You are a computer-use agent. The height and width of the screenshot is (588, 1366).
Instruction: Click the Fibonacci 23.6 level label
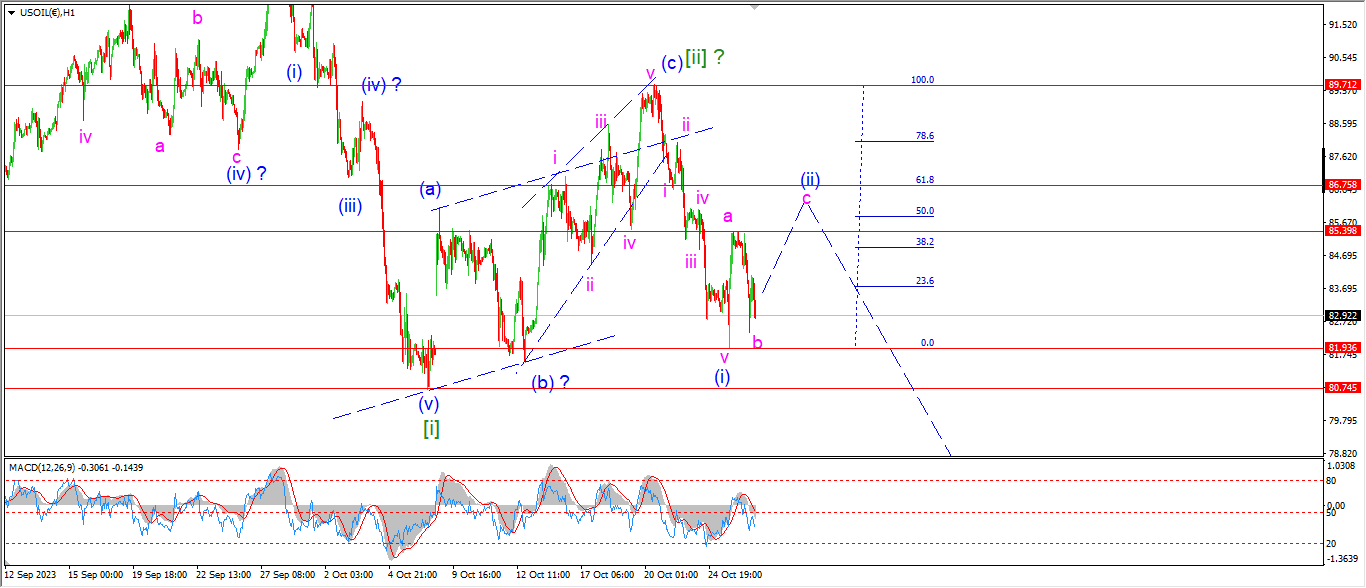924,281
